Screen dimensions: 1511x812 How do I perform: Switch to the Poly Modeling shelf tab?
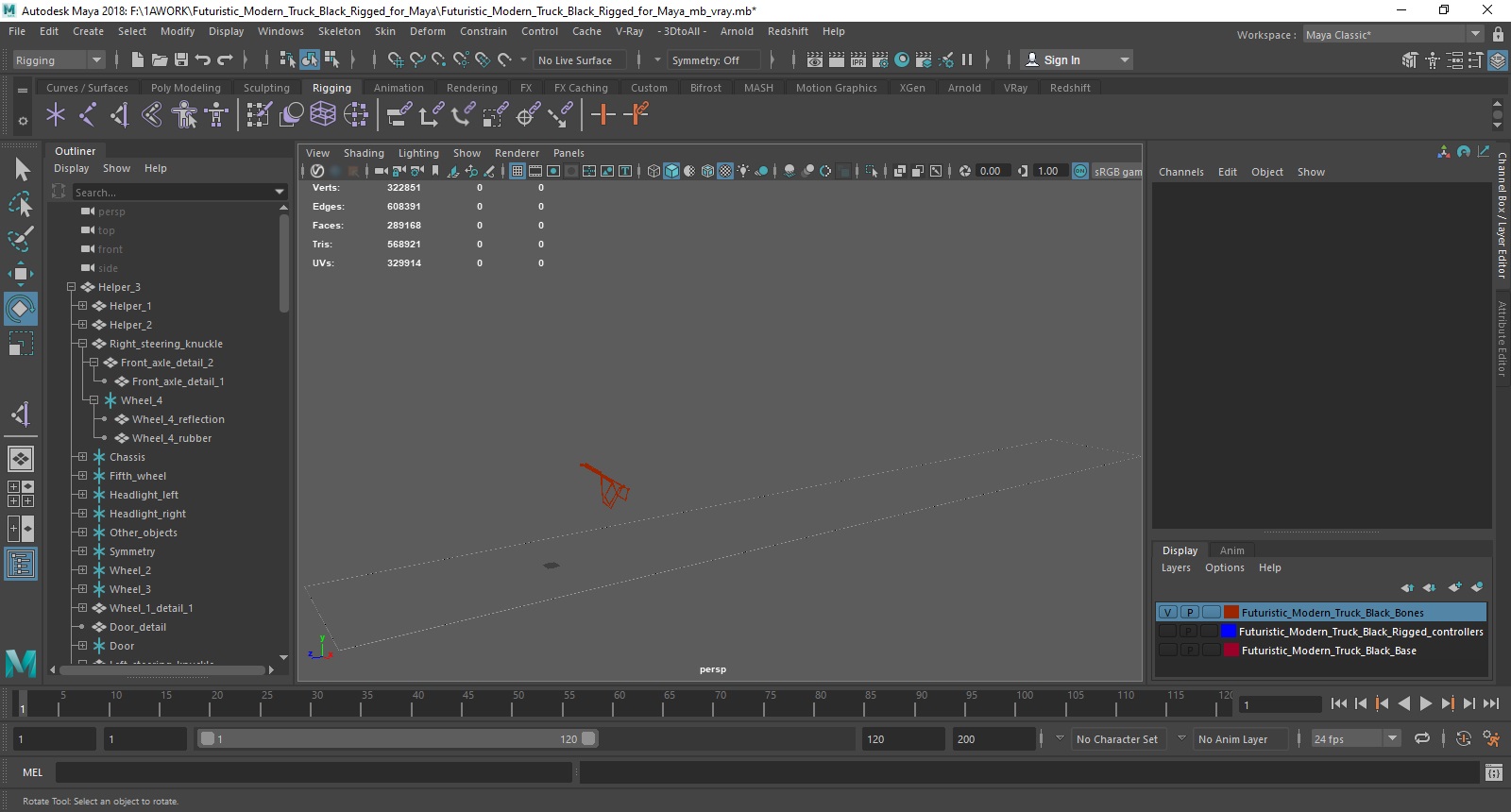click(186, 88)
